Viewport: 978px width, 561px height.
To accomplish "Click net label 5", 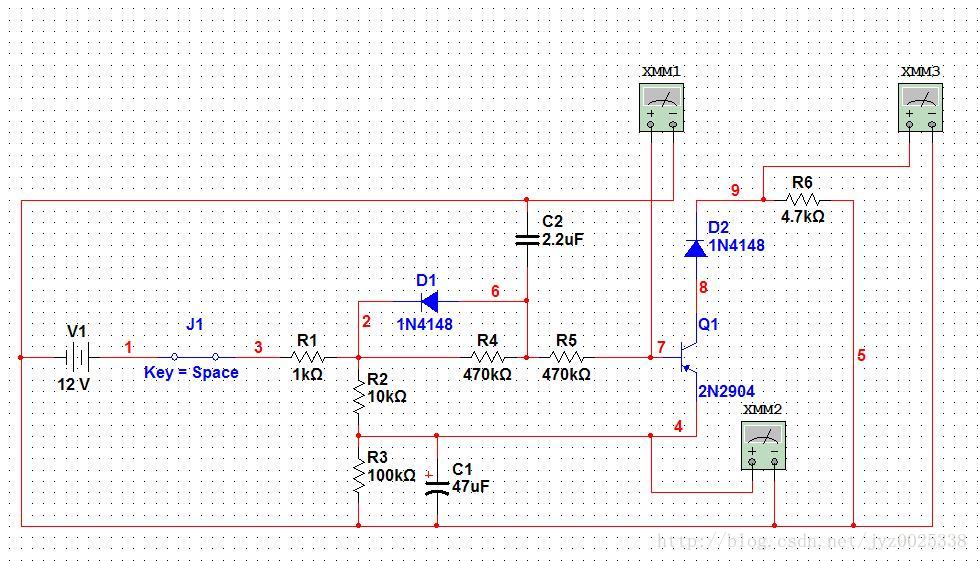I will [861, 356].
